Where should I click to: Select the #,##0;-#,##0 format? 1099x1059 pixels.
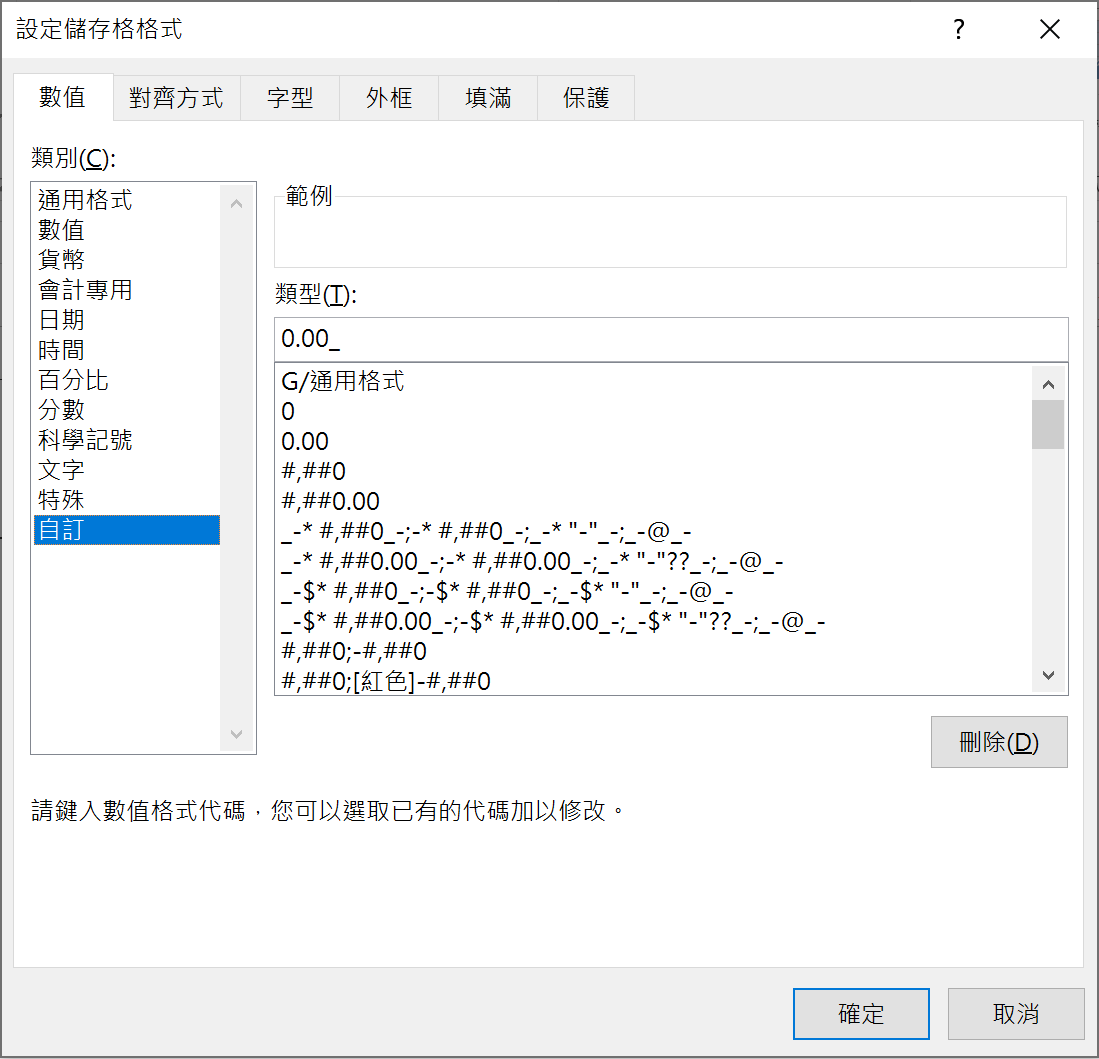coord(654,651)
